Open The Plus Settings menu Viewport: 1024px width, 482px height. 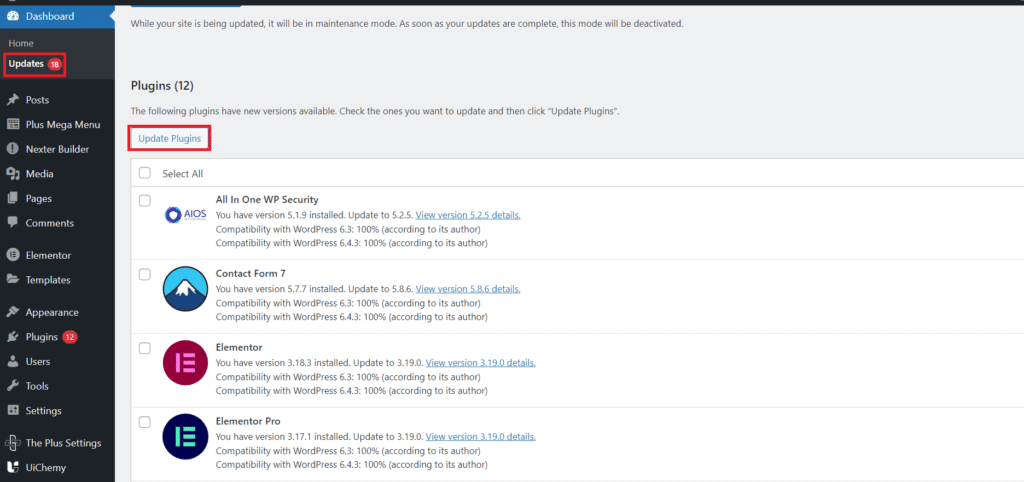63,443
